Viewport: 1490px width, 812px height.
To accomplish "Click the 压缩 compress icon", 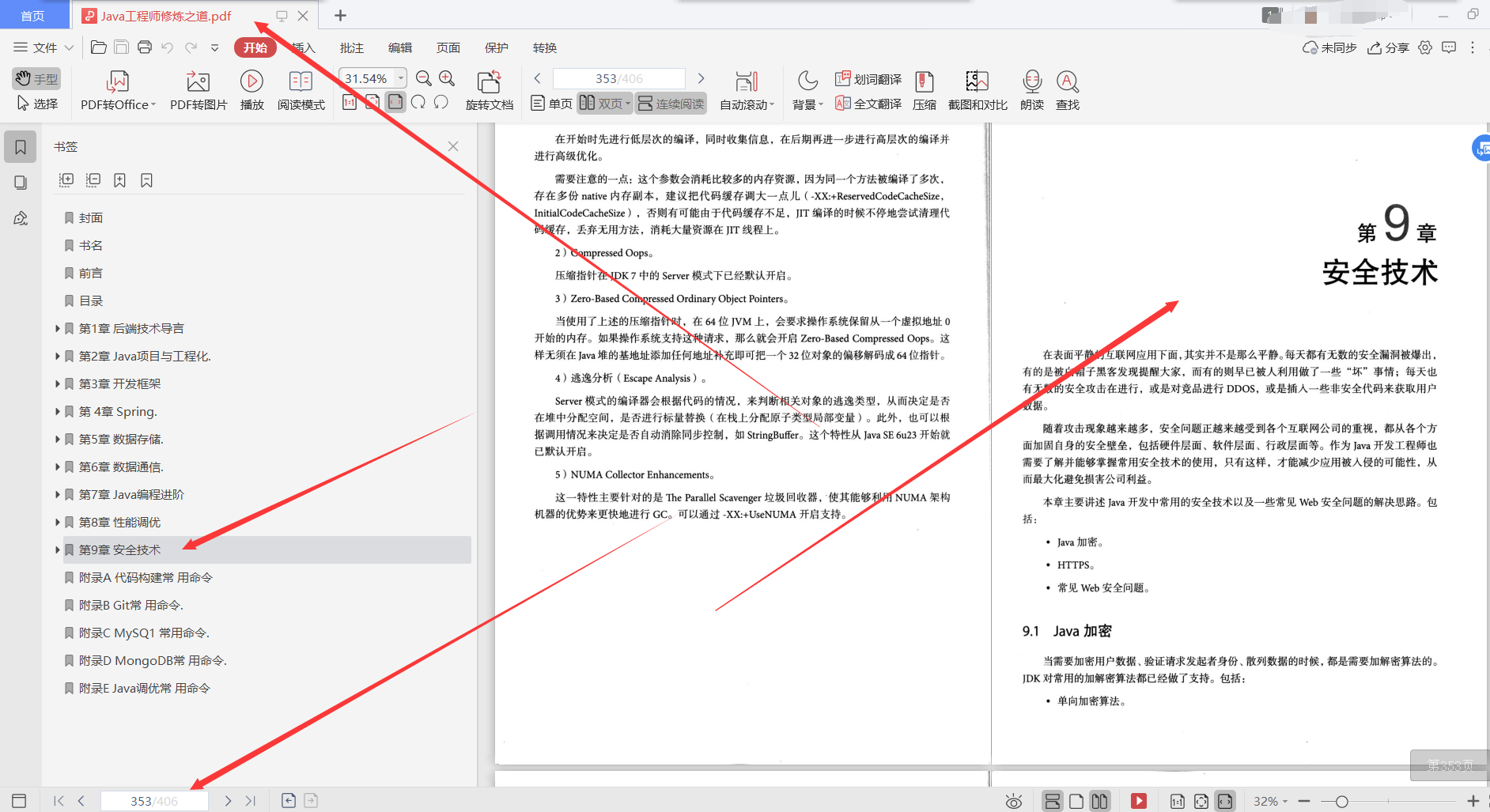I will tap(924, 91).
